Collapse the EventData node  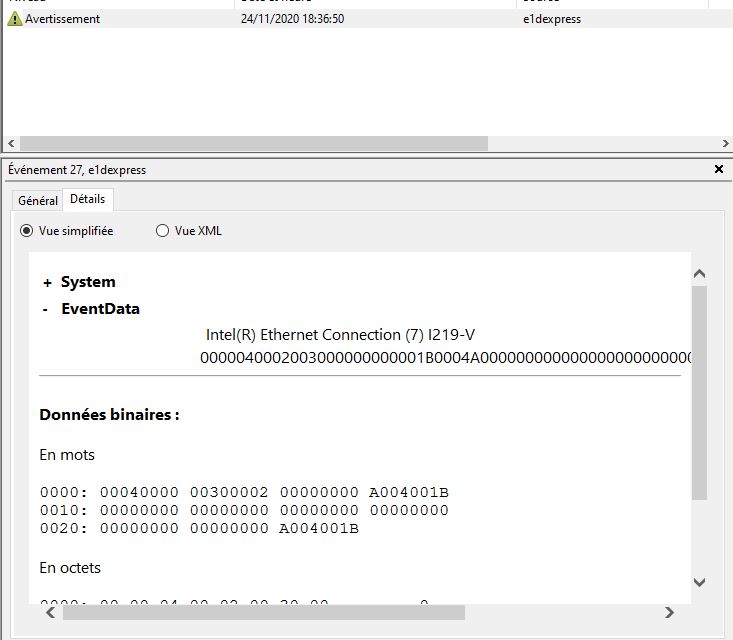(45, 309)
